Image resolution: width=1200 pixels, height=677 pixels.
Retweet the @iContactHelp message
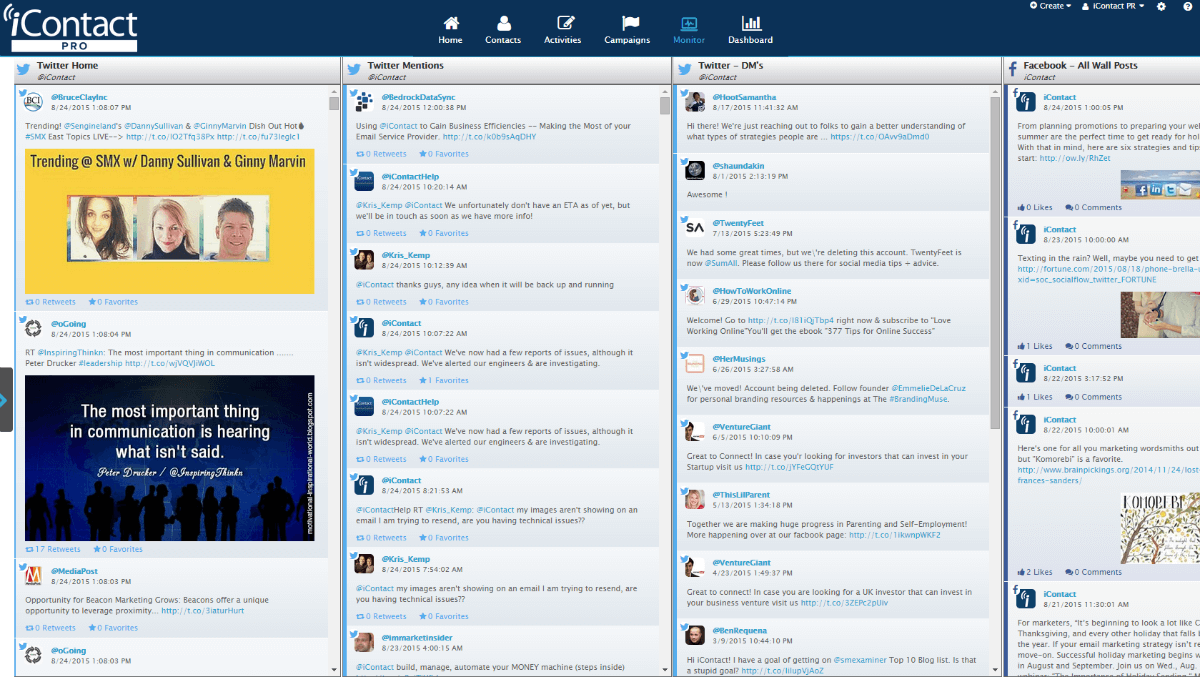click(381, 232)
